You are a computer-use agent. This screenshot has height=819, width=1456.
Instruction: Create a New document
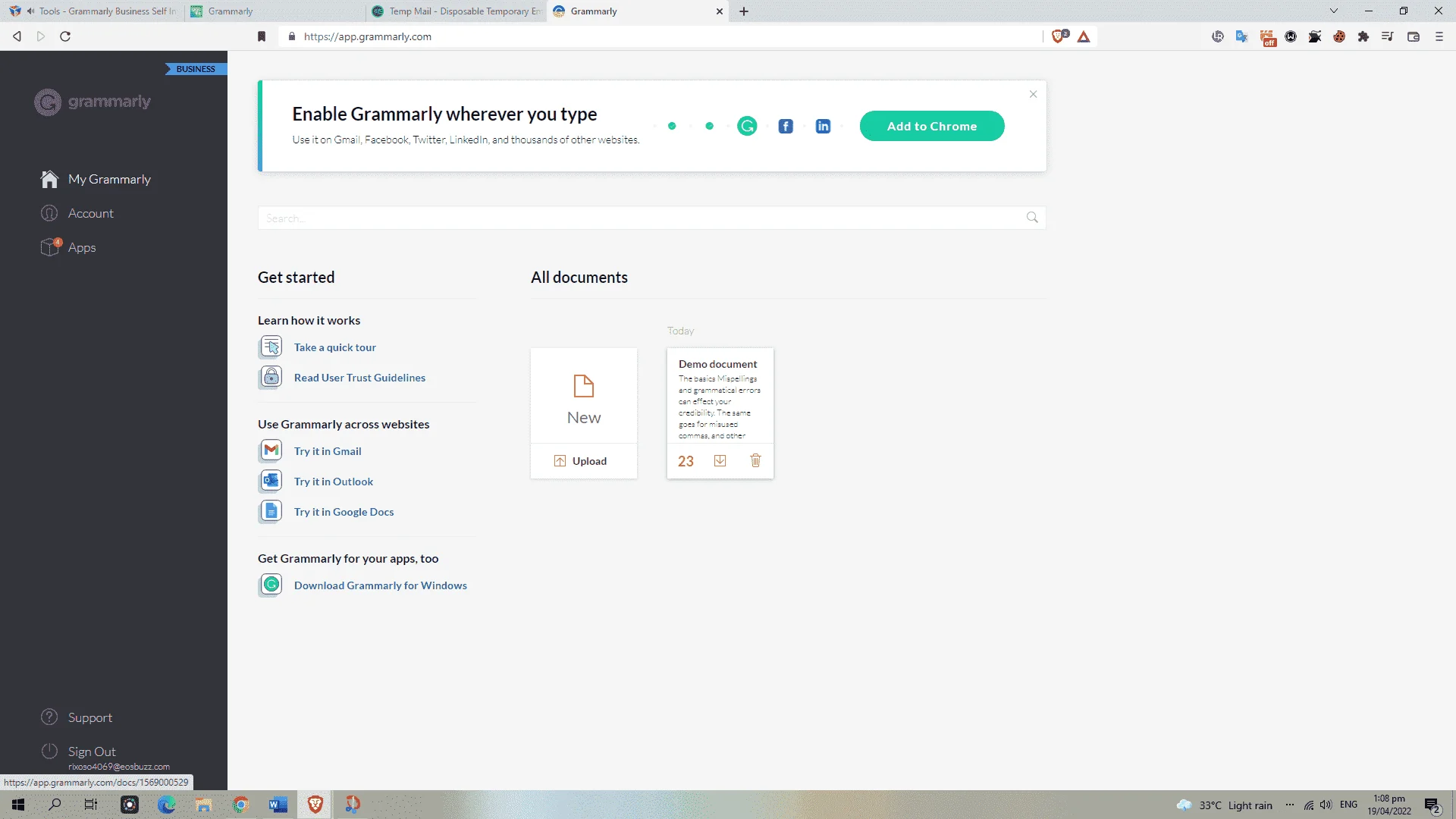[x=584, y=396]
